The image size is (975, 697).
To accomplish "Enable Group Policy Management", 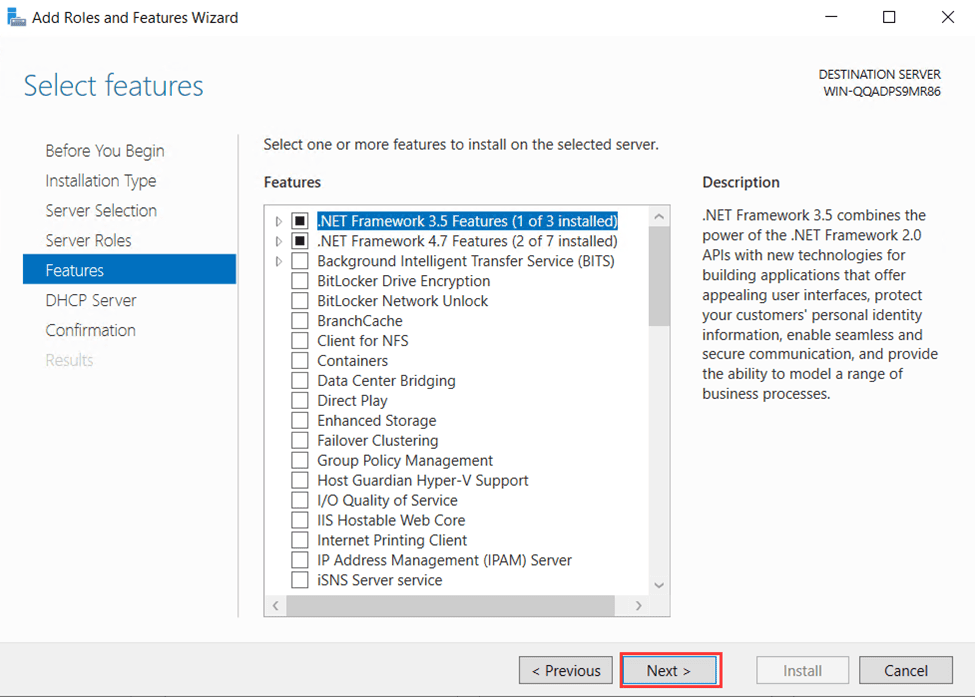I will [298, 460].
